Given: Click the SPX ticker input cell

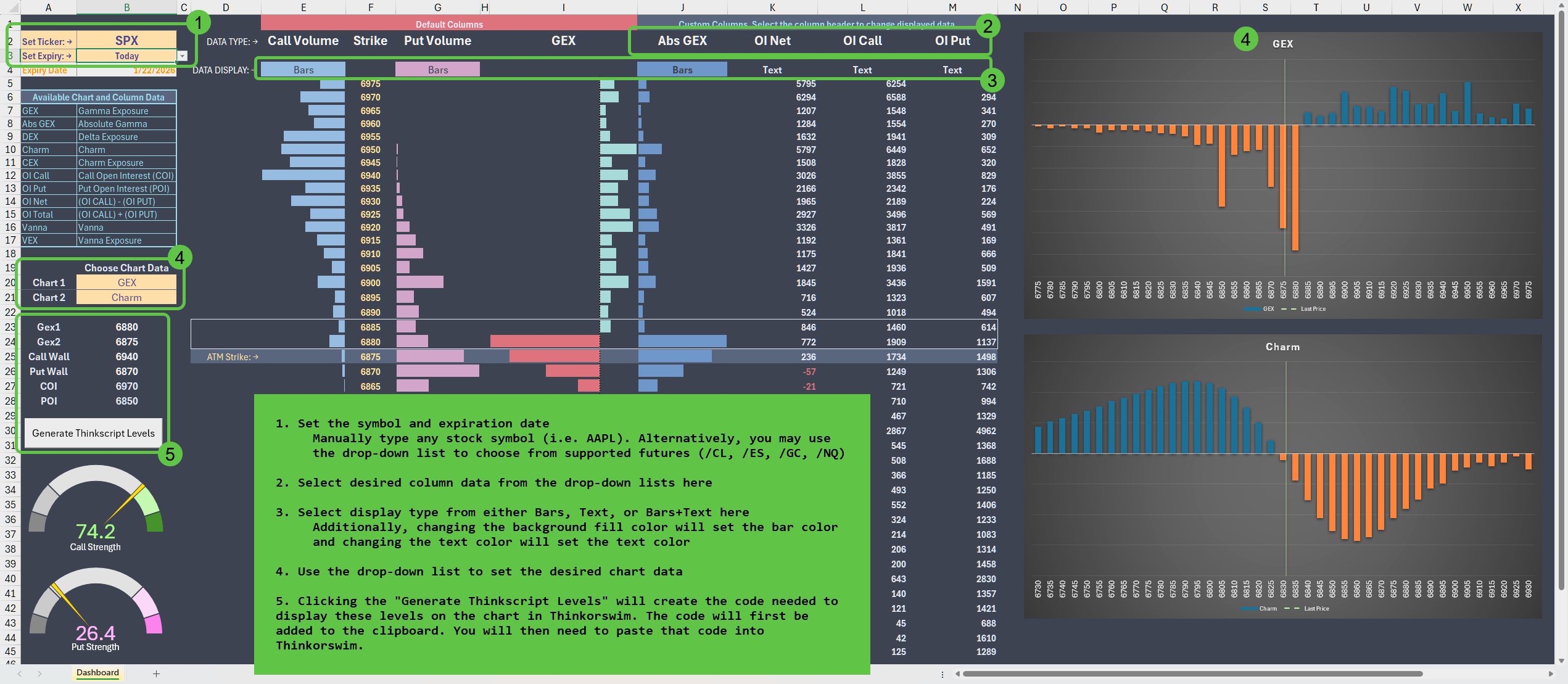Looking at the screenshot, I should pyautogui.click(x=126, y=41).
